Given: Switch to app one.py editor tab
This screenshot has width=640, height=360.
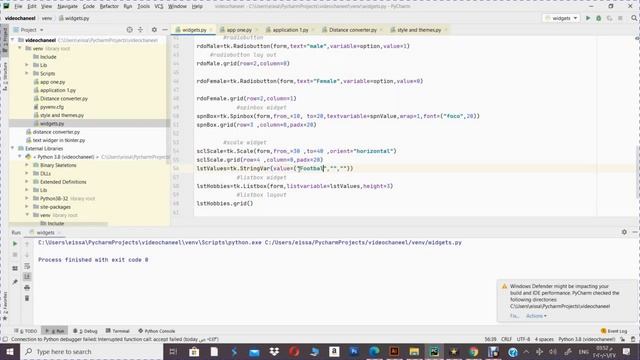Looking at the screenshot, I should tap(239, 30).
